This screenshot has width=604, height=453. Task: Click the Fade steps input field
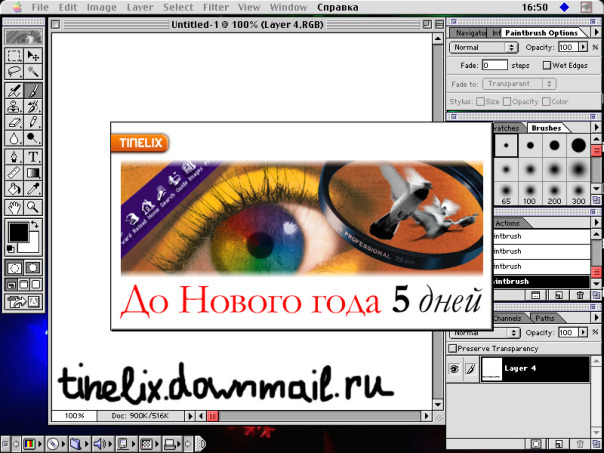(495, 65)
